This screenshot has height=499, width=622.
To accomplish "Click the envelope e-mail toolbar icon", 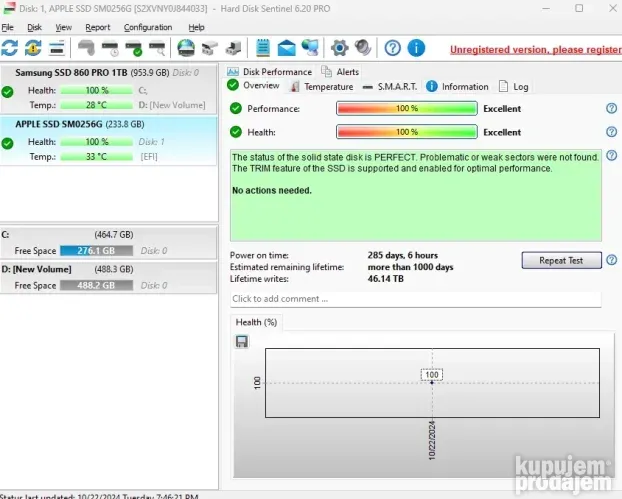I will pyautogui.click(x=287, y=48).
